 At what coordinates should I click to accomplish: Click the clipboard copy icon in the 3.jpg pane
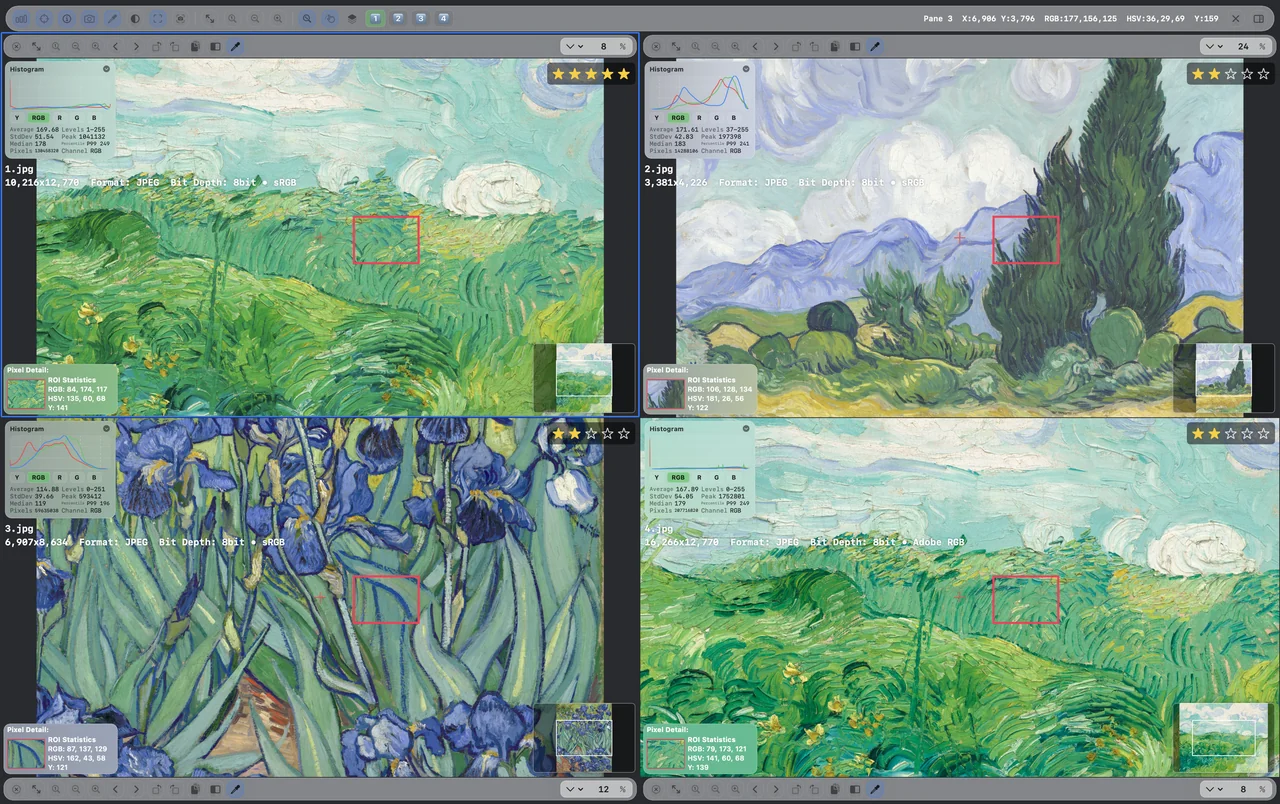196,789
